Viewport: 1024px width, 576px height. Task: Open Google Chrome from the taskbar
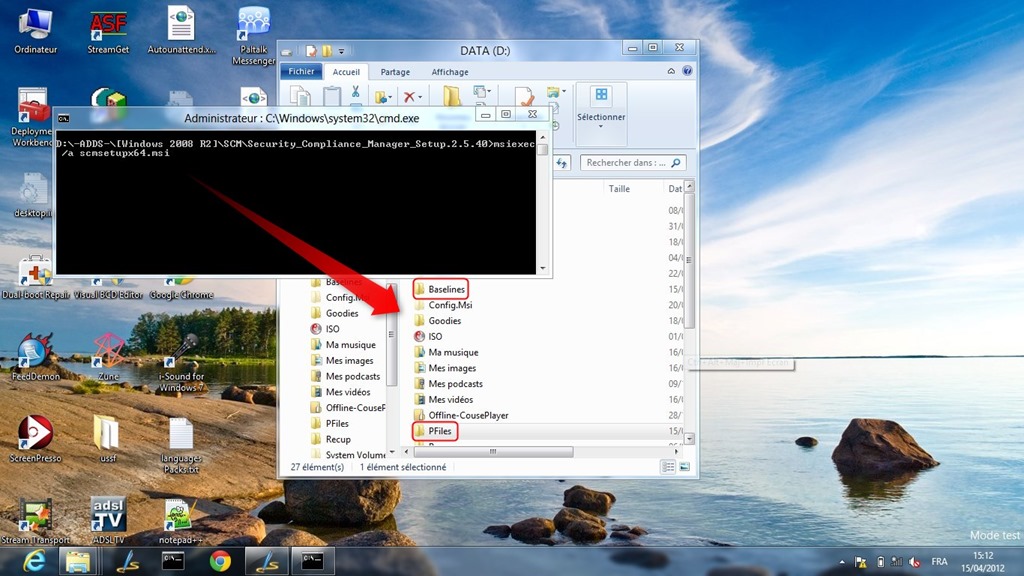pos(220,561)
